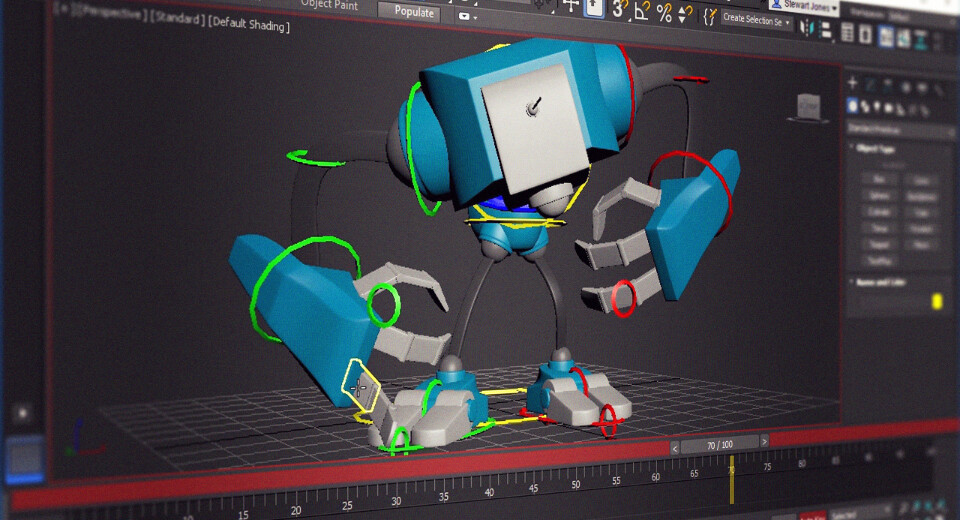Click the Box primitive button
Image resolution: width=960 pixels, height=520 pixels.
pyautogui.click(x=878, y=180)
